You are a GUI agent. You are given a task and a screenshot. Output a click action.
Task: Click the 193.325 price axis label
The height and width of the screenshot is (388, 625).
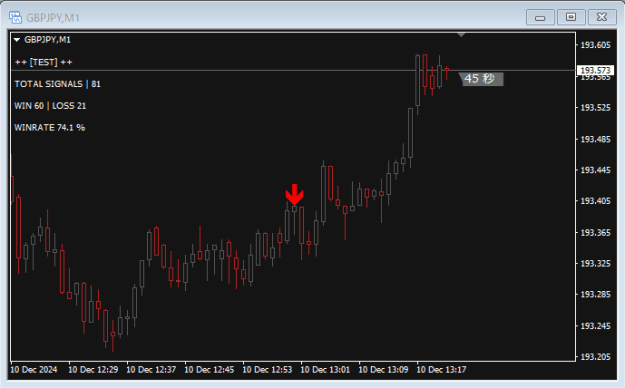(x=595, y=264)
